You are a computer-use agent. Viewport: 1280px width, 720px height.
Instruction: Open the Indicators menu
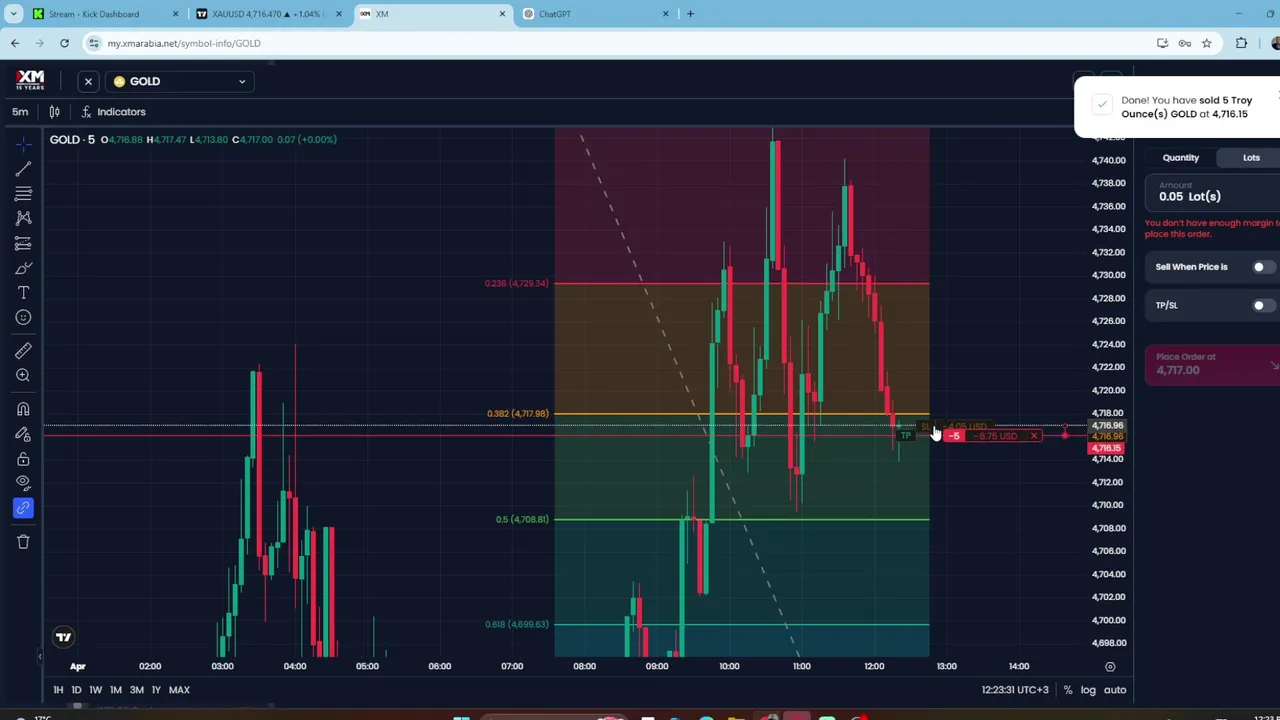114,112
